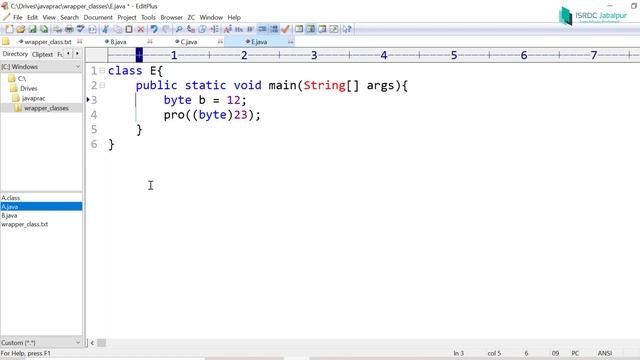
Task: Redo the last undone edit
Action: pos(166,29)
